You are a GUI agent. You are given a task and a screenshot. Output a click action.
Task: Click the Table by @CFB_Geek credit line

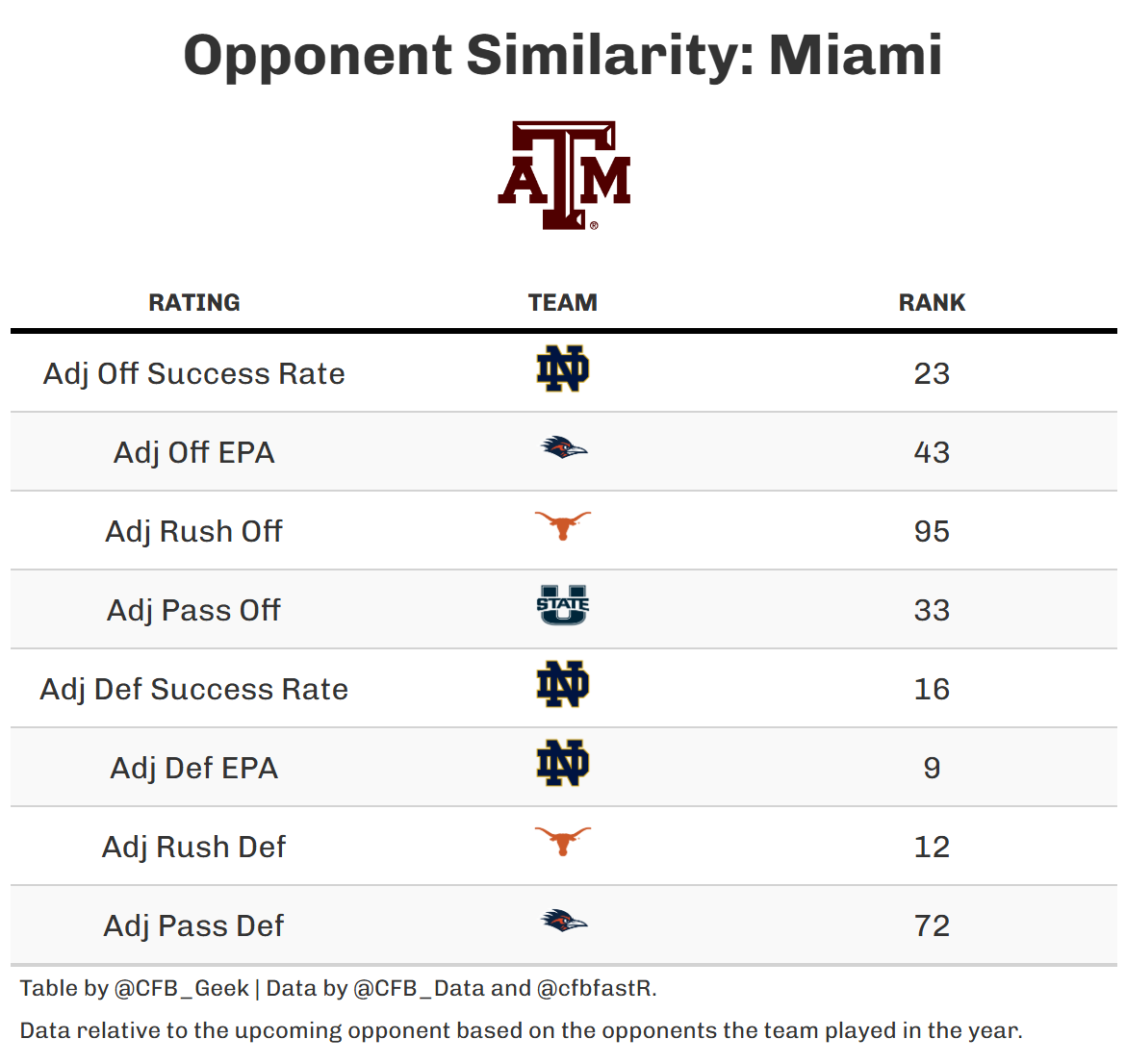coord(338,988)
